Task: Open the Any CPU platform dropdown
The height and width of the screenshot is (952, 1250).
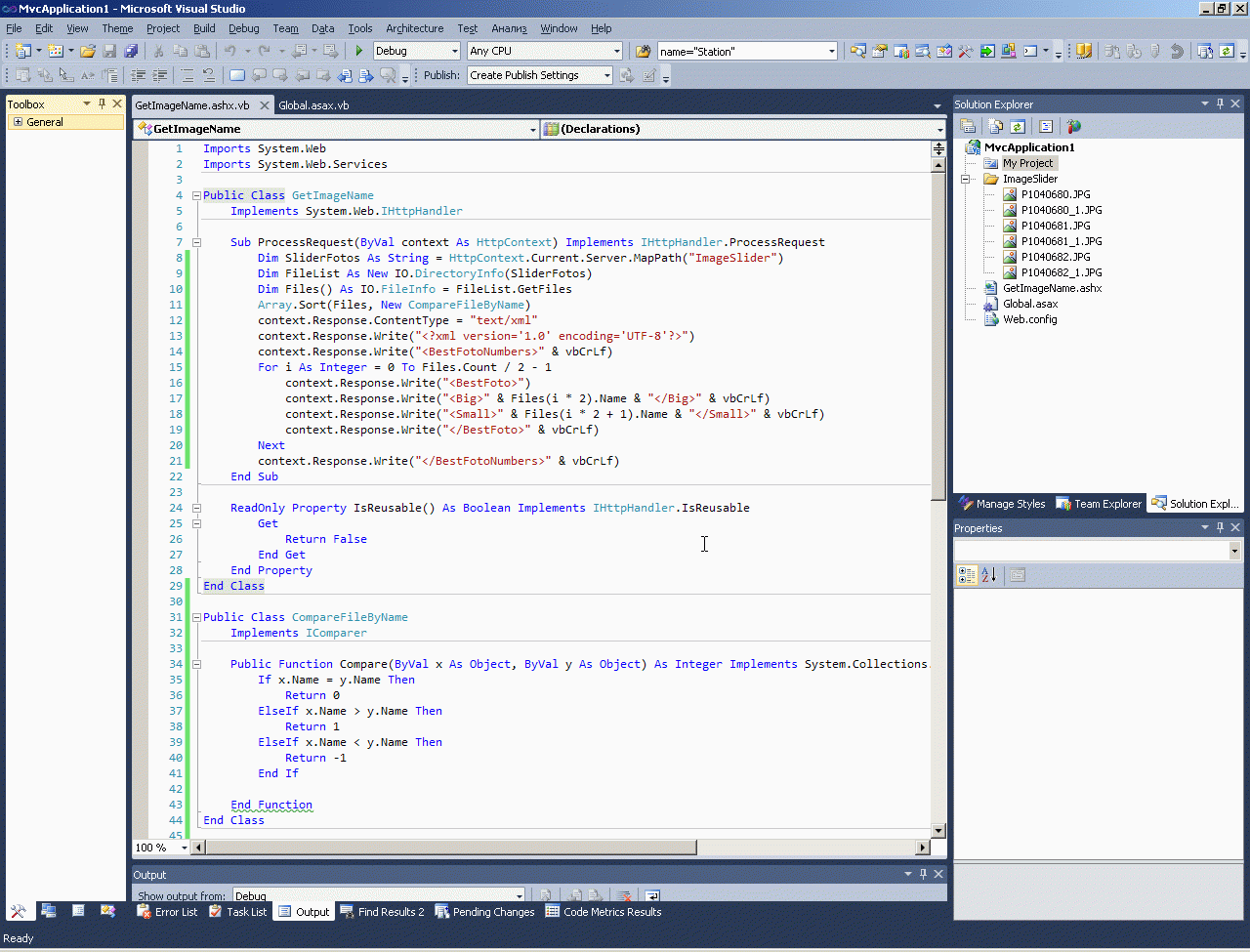Action: pyautogui.click(x=616, y=51)
